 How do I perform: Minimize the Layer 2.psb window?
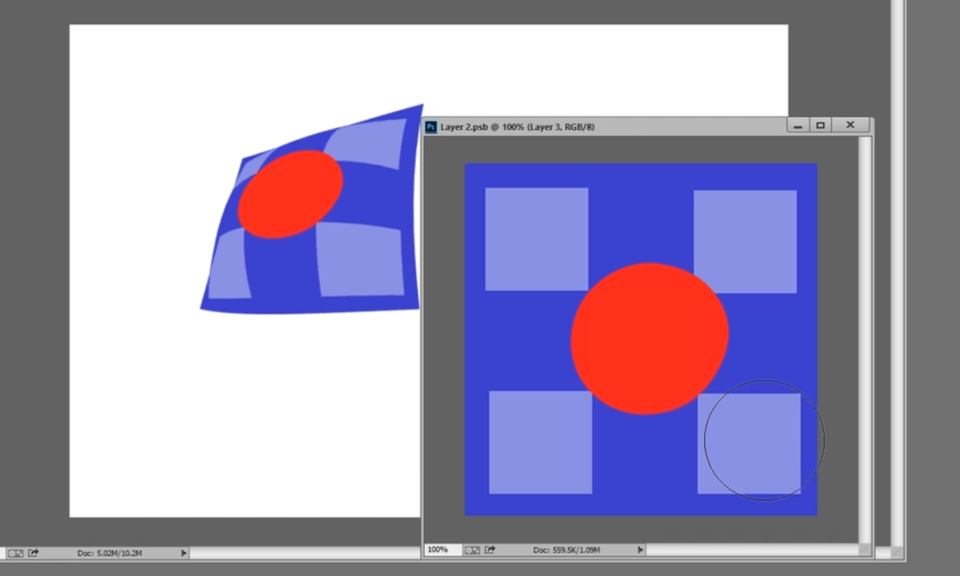798,126
